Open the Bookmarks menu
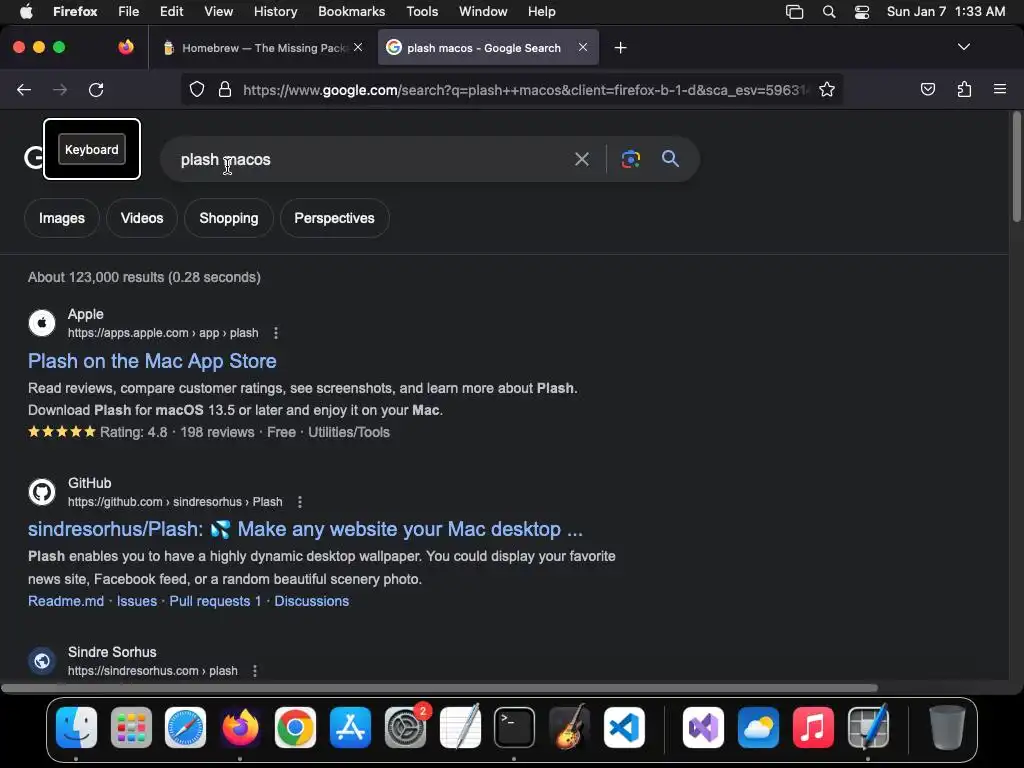Viewport: 1024px width, 768px height. point(351,12)
